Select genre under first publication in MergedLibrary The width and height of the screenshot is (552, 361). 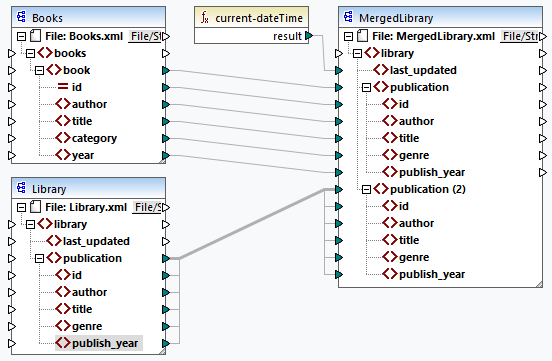click(x=414, y=155)
